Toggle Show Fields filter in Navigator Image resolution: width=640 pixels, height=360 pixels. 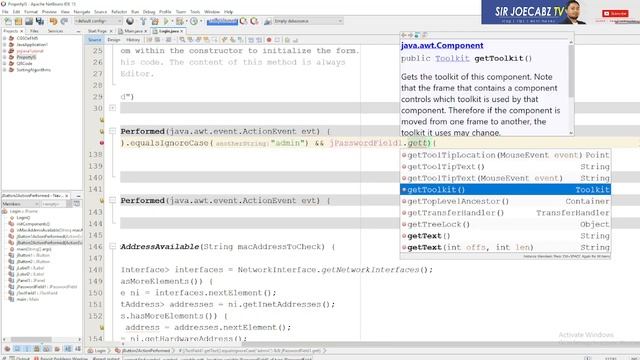click(17, 349)
